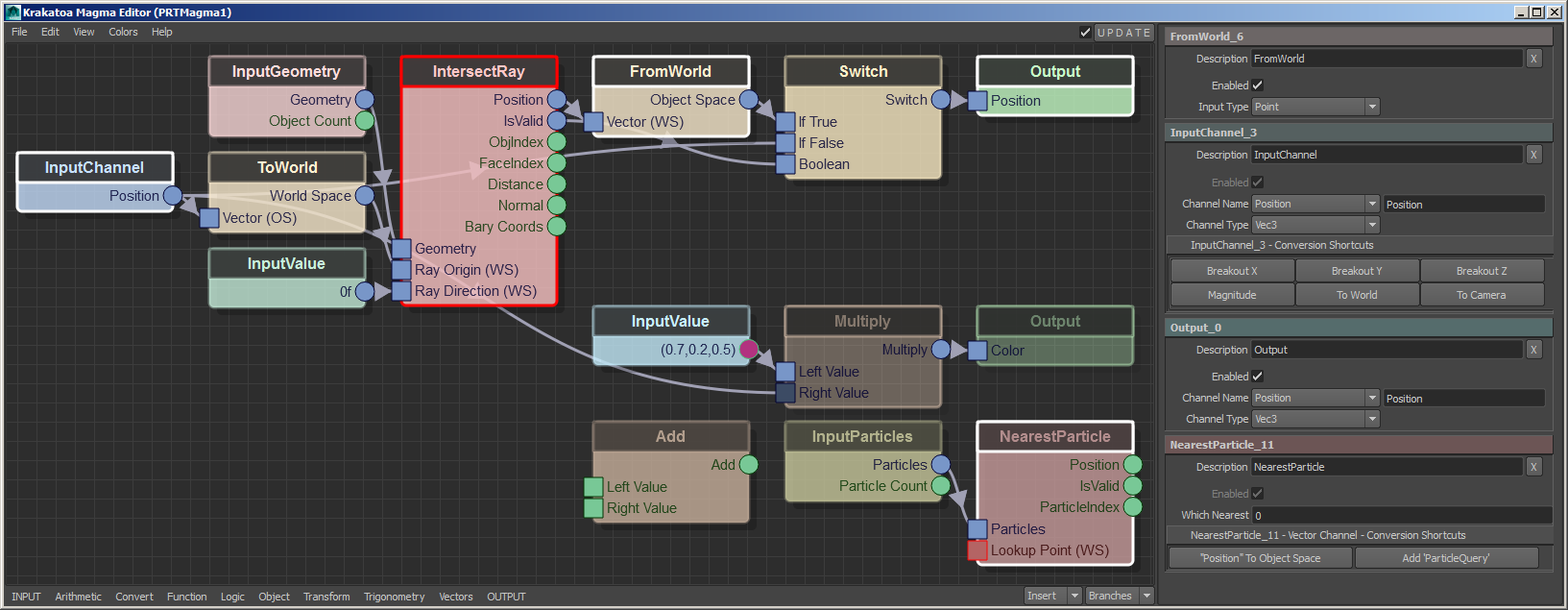Switch to the Transform node category
This screenshot has height=610, width=1568.
(326, 597)
